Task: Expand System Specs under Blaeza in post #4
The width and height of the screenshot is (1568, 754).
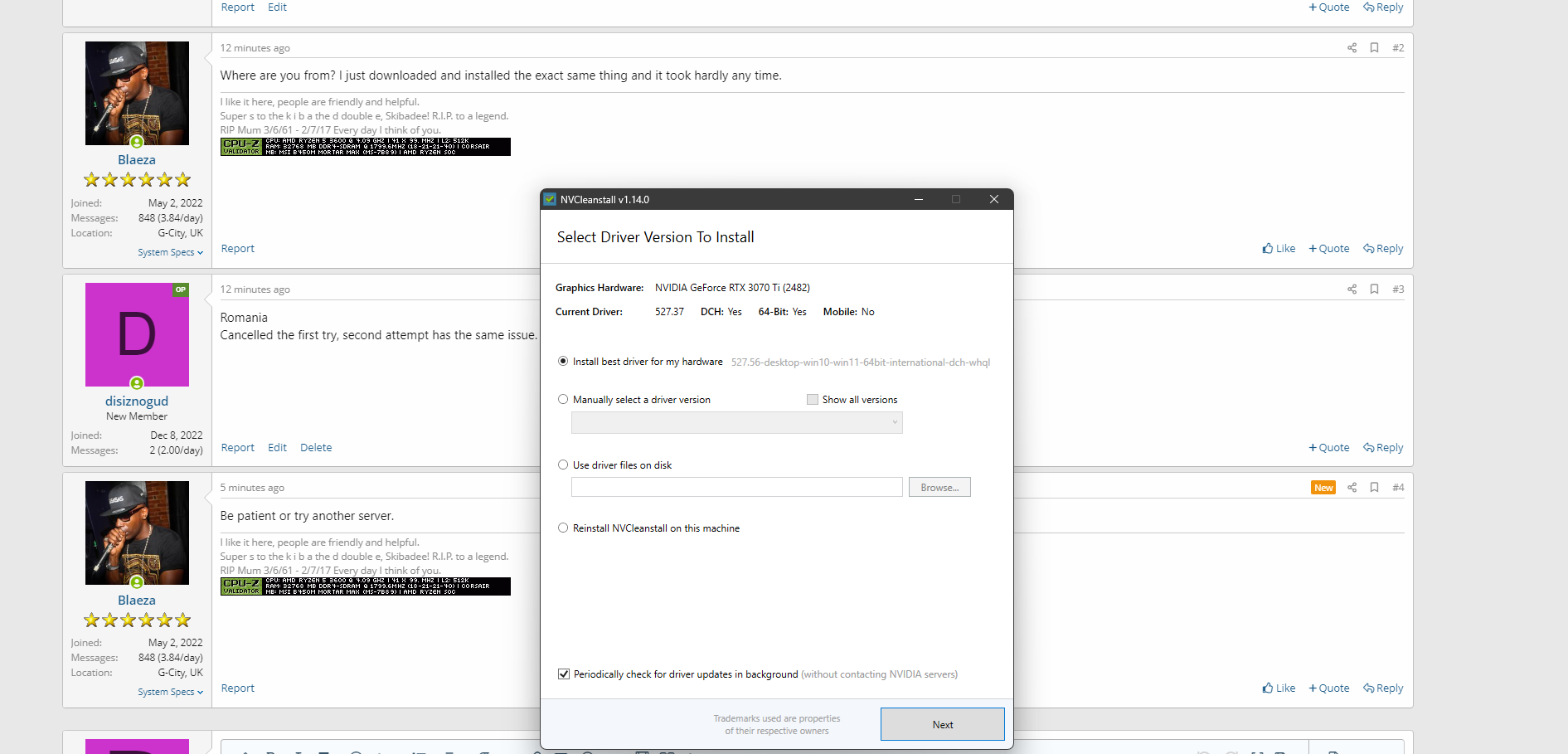Action: tap(170, 692)
